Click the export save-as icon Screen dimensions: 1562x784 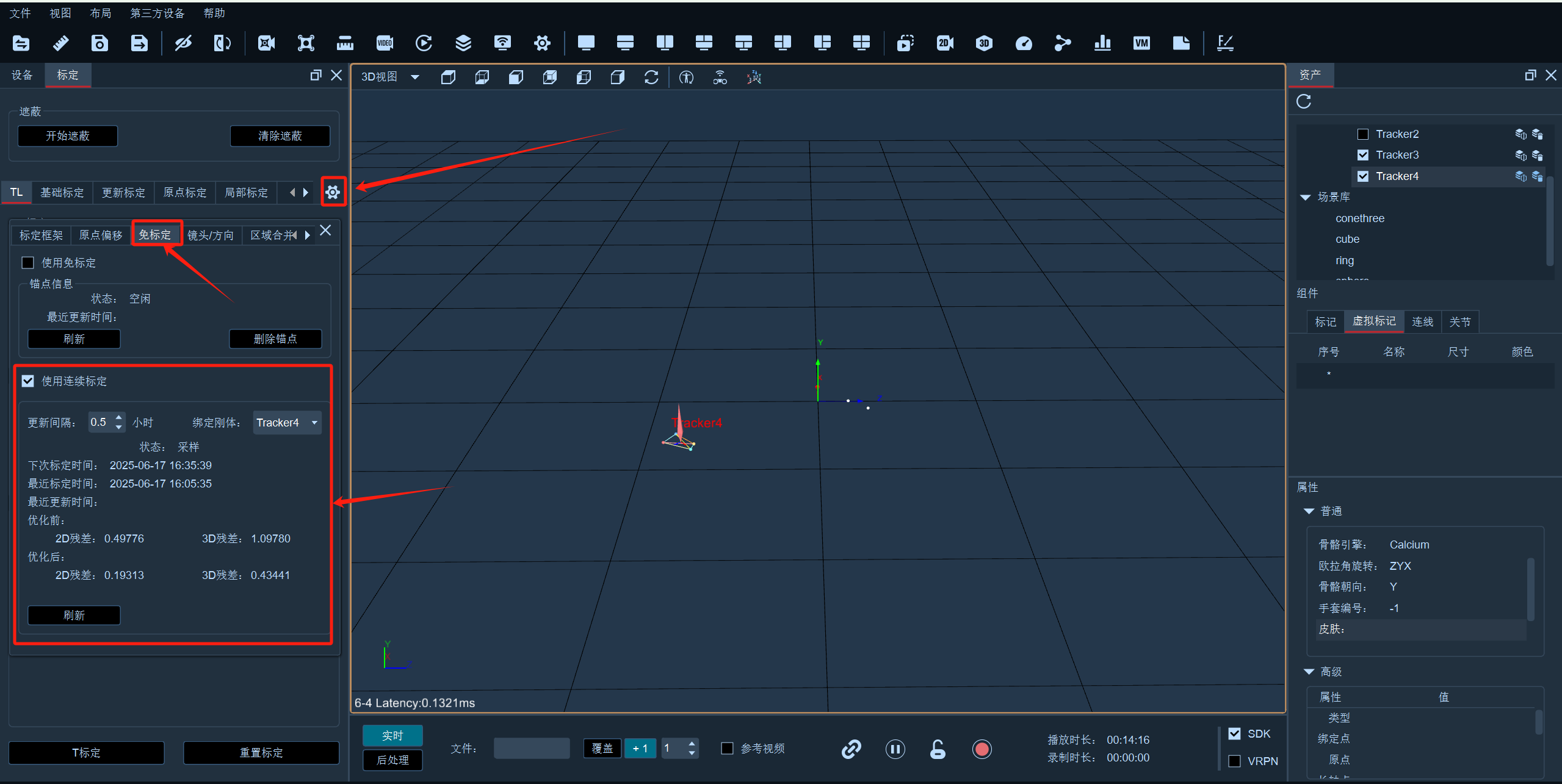[x=139, y=43]
